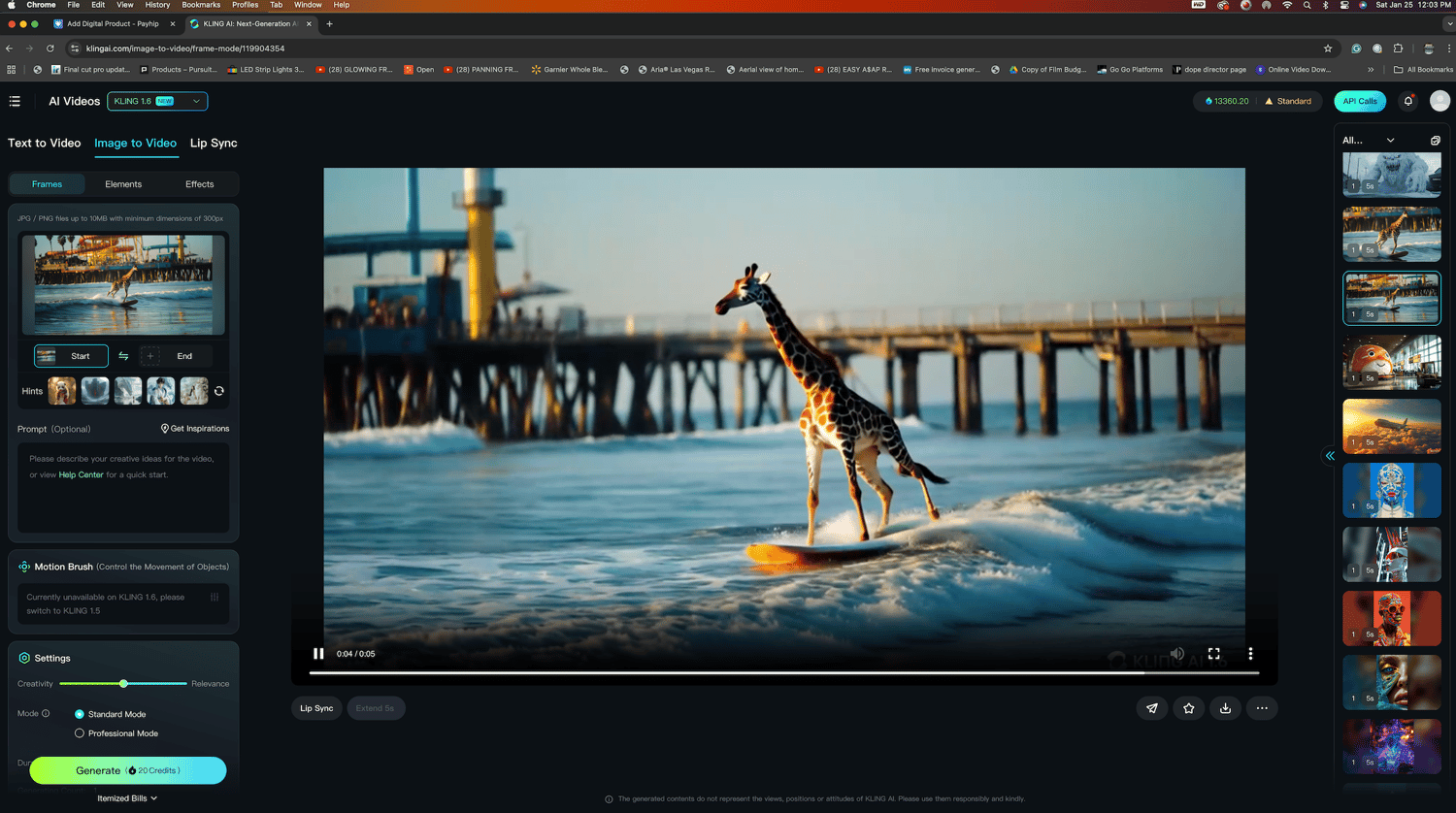Viewport: 1456px width, 813px height.
Task: Expand Itemized Bills
Action: pos(127,798)
